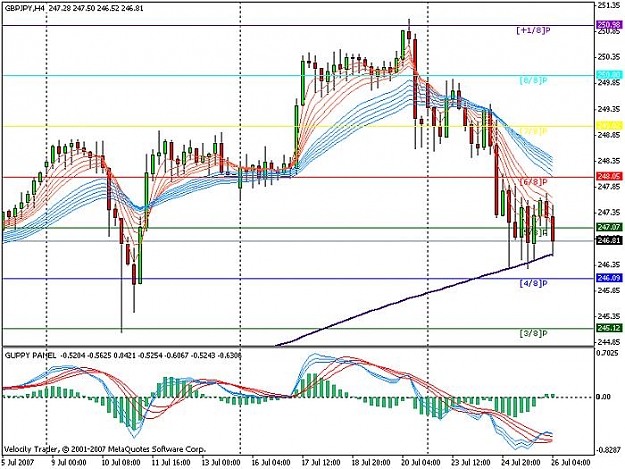Click the 245.85 axis price value

[609, 290]
